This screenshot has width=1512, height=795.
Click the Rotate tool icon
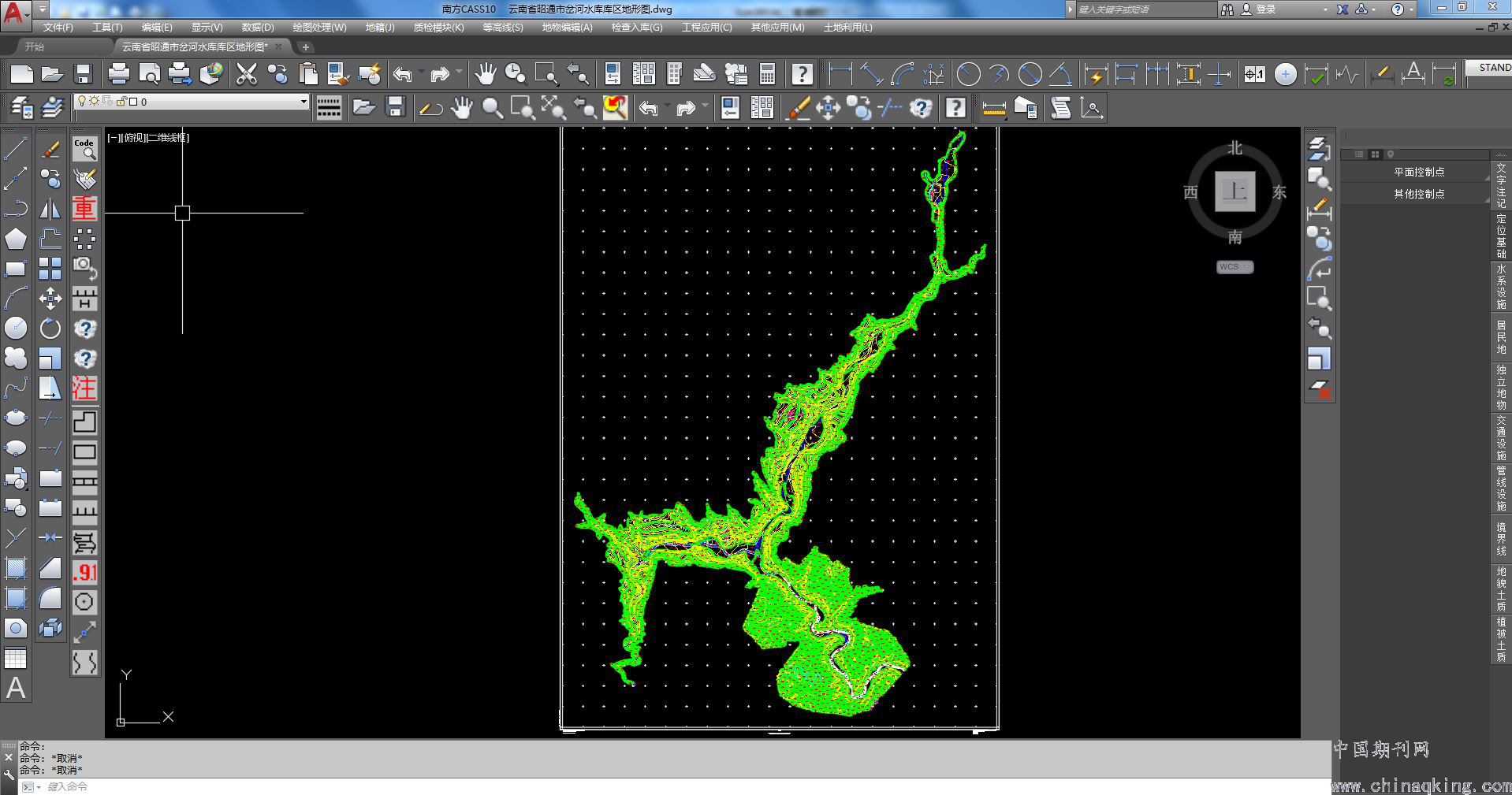tap(50, 329)
